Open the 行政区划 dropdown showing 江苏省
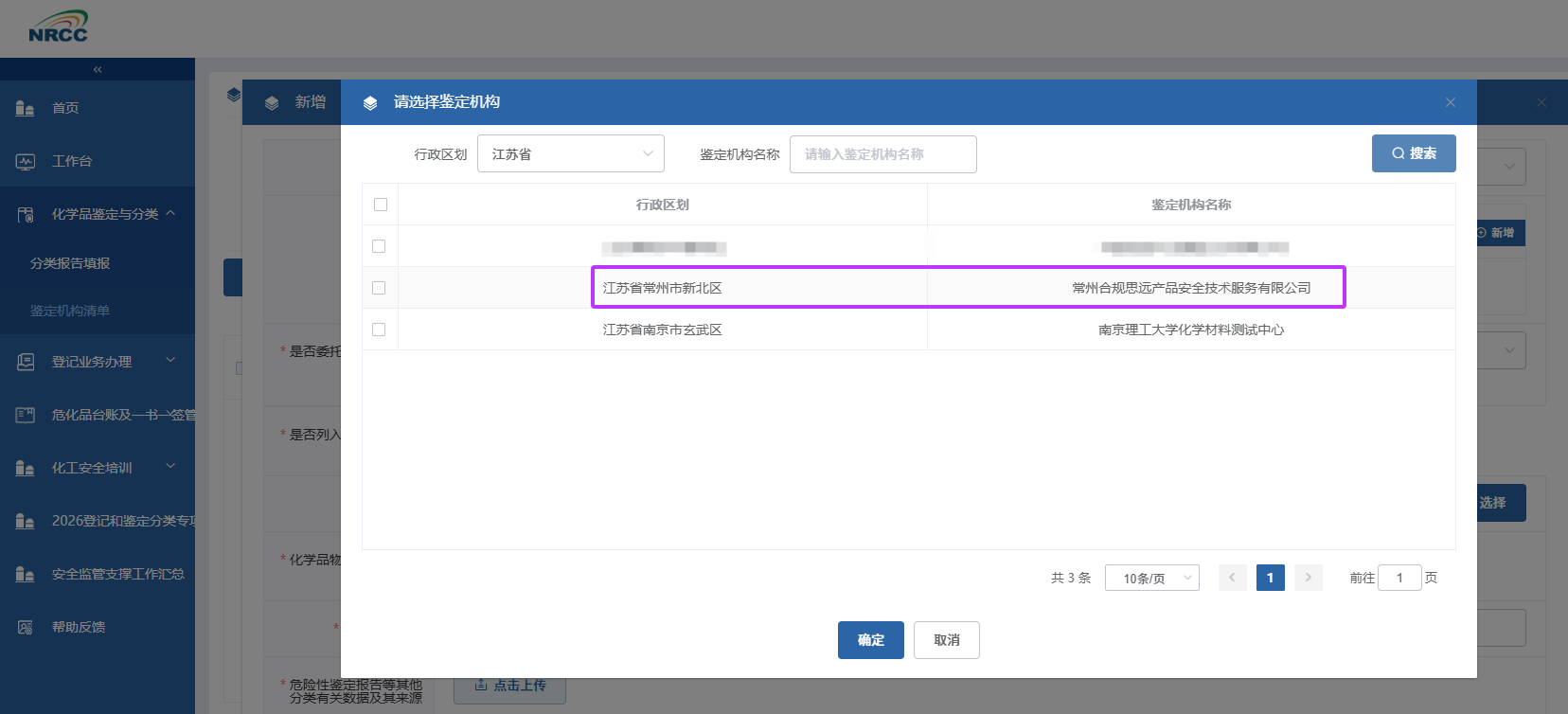The width and height of the screenshot is (1568, 714). [x=570, y=154]
